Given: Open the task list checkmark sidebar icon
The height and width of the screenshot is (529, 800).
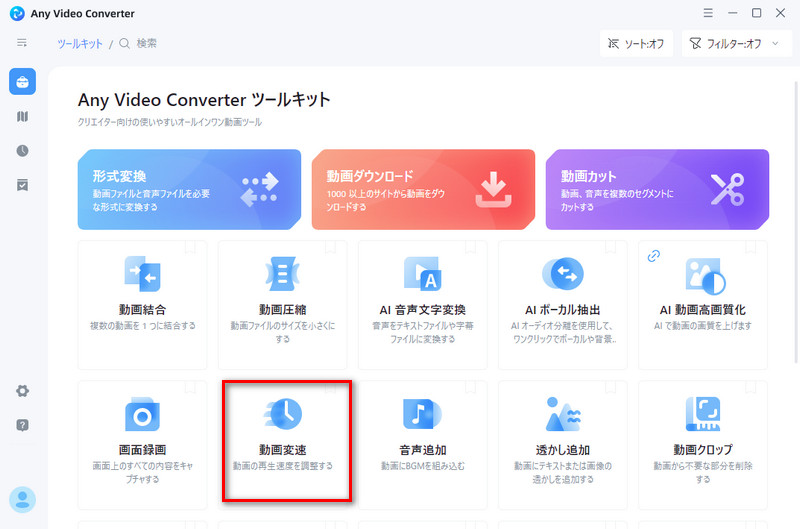Looking at the screenshot, I should (x=22, y=185).
